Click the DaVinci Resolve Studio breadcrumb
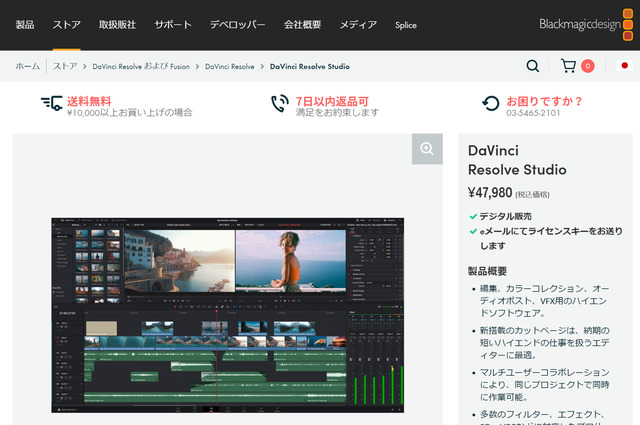 point(310,66)
